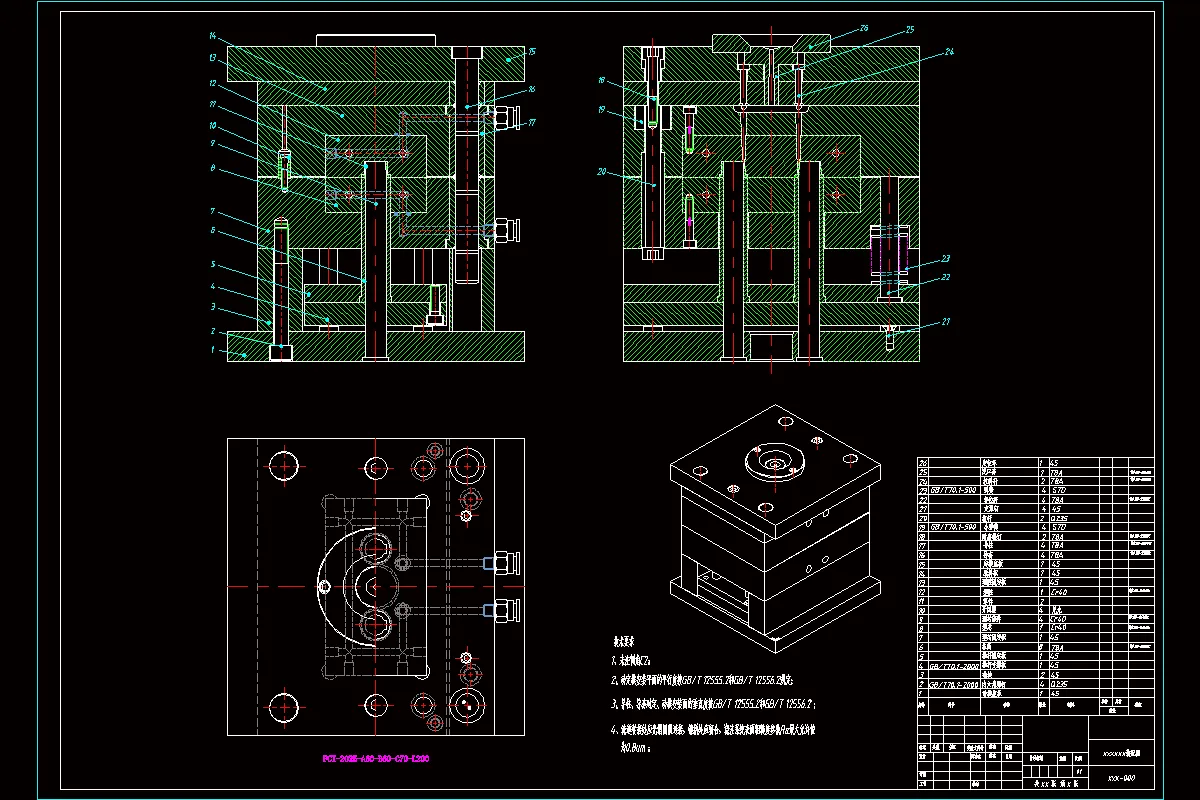Click balloon number 21 in right section view
Viewport: 1200px width, 800px height.
coord(946,321)
